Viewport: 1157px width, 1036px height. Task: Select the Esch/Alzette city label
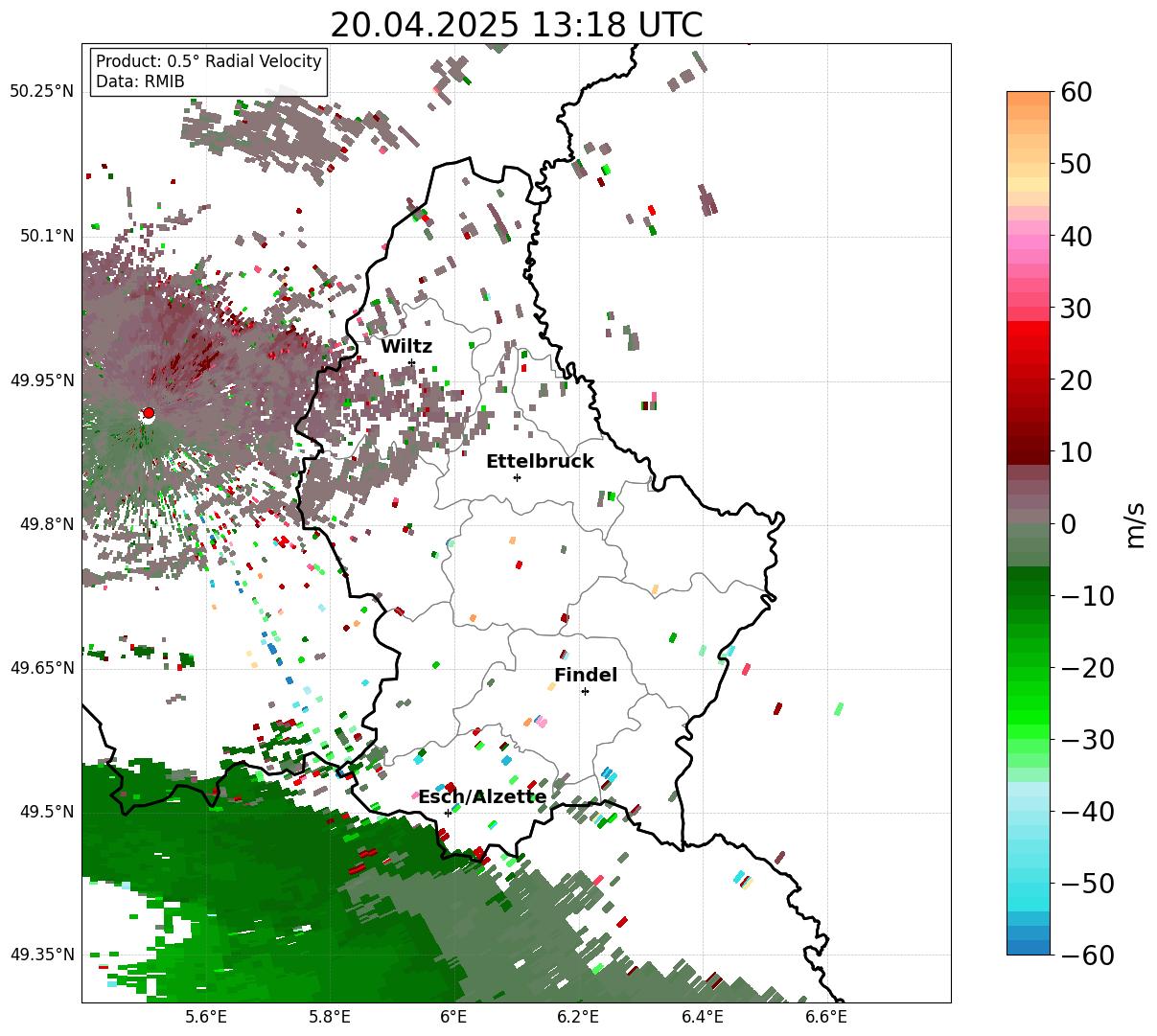[482, 797]
